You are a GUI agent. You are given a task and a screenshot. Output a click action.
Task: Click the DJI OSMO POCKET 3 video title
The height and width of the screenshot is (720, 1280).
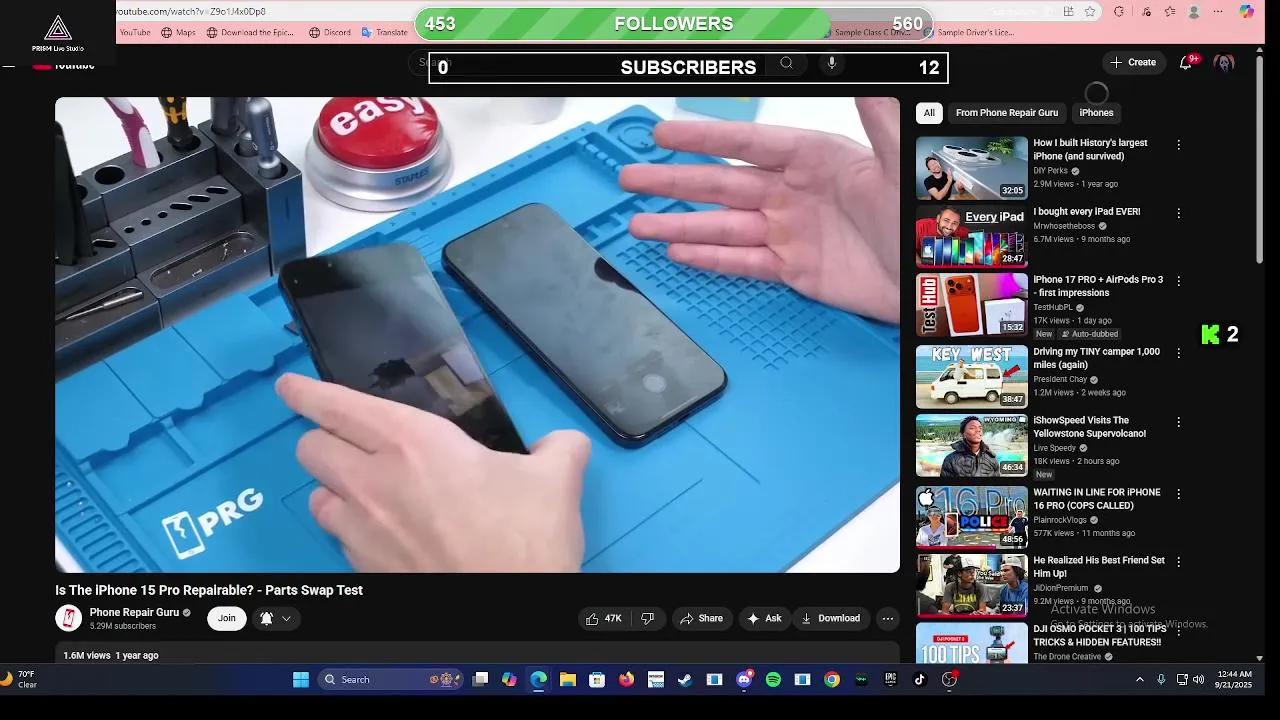1099,635
